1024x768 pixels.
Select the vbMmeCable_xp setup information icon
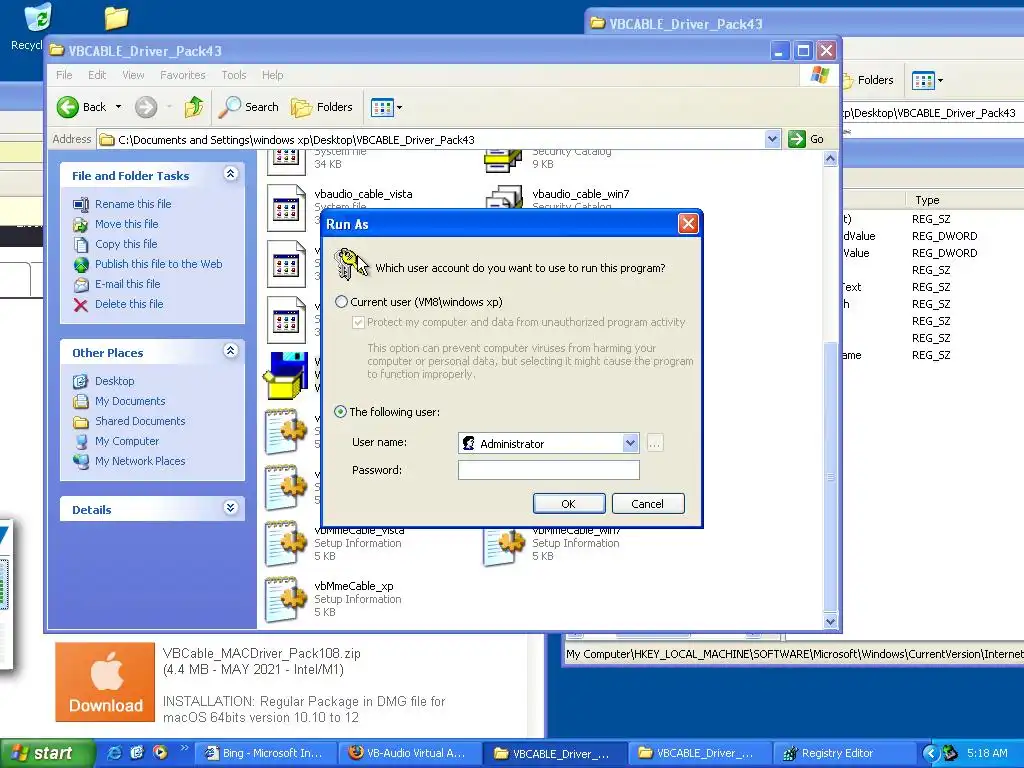click(x=285, y=599)
